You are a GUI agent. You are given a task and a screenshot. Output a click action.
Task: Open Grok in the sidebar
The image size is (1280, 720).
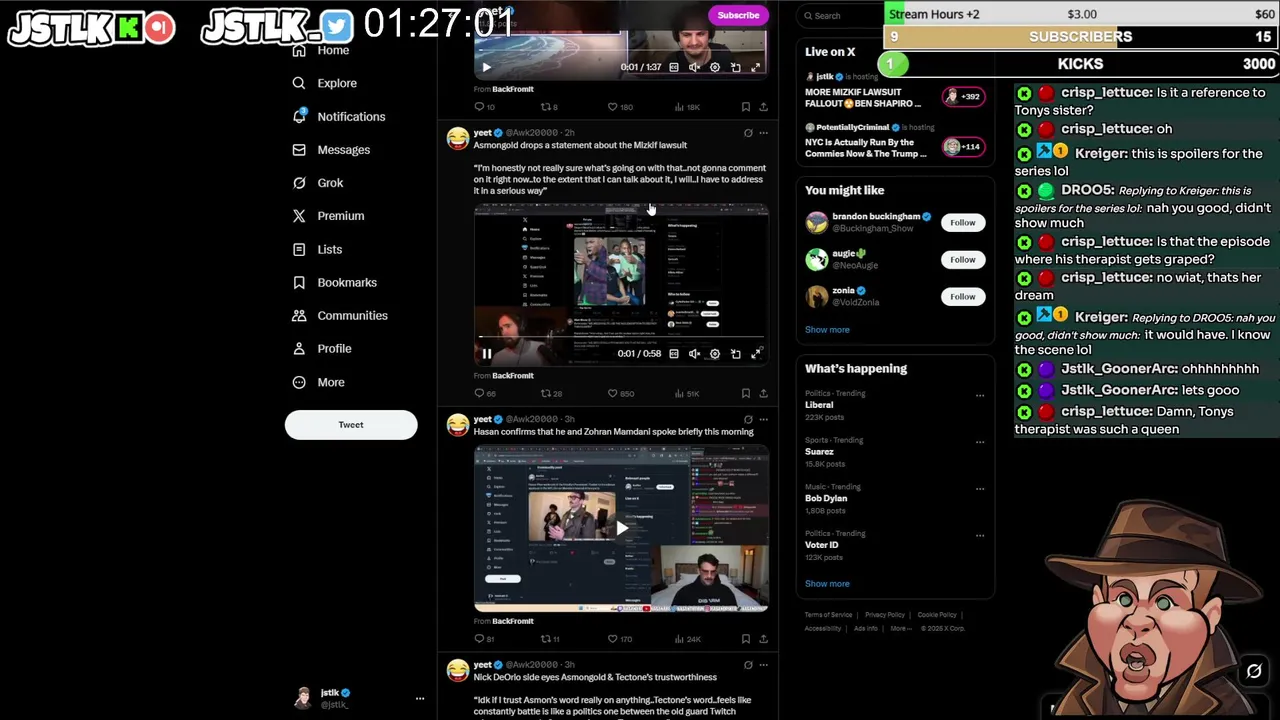click(x=317, y=183)
